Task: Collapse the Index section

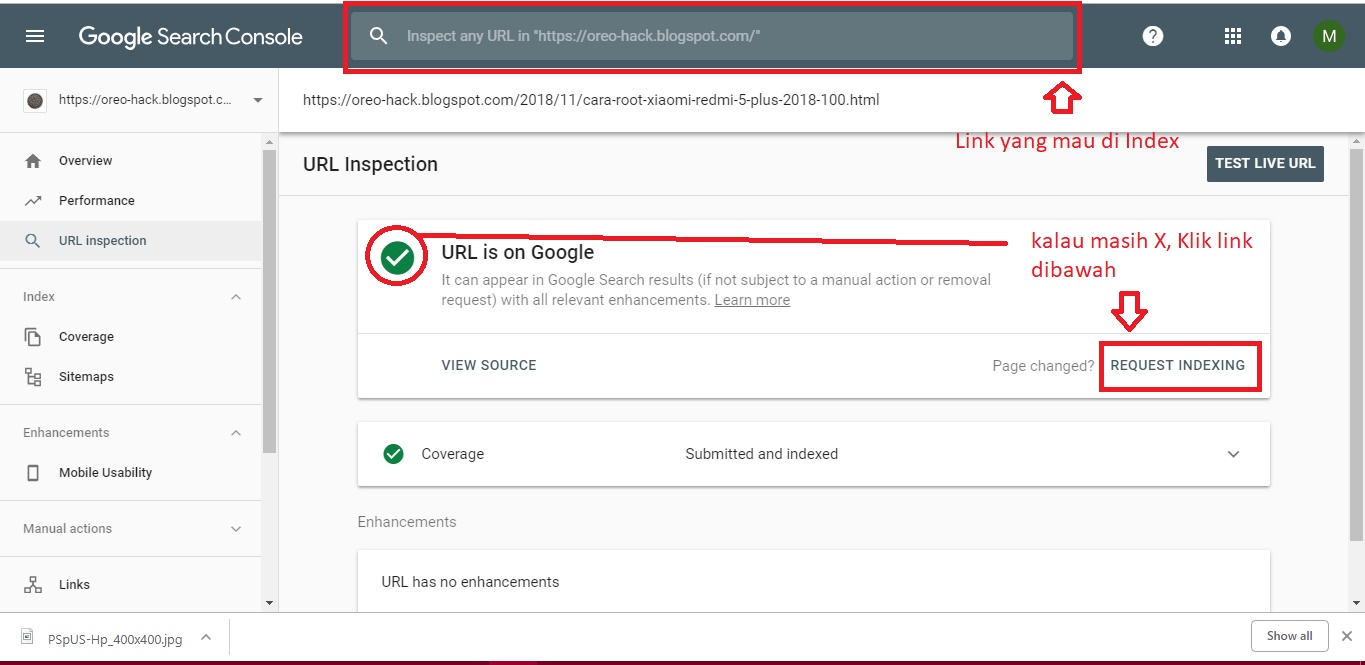Action: click(236, 297)
